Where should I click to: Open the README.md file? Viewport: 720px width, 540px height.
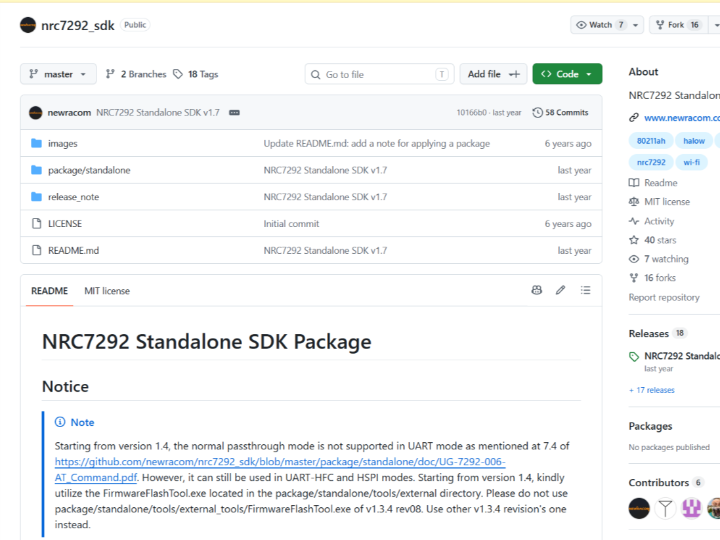(73, 250)
